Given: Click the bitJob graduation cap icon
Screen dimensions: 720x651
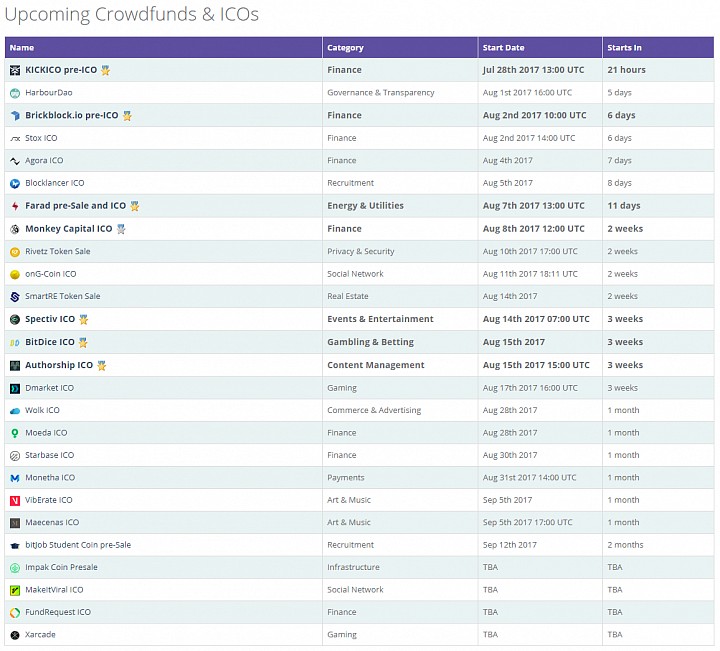Looking at the screenshot, I should (15, 545).
